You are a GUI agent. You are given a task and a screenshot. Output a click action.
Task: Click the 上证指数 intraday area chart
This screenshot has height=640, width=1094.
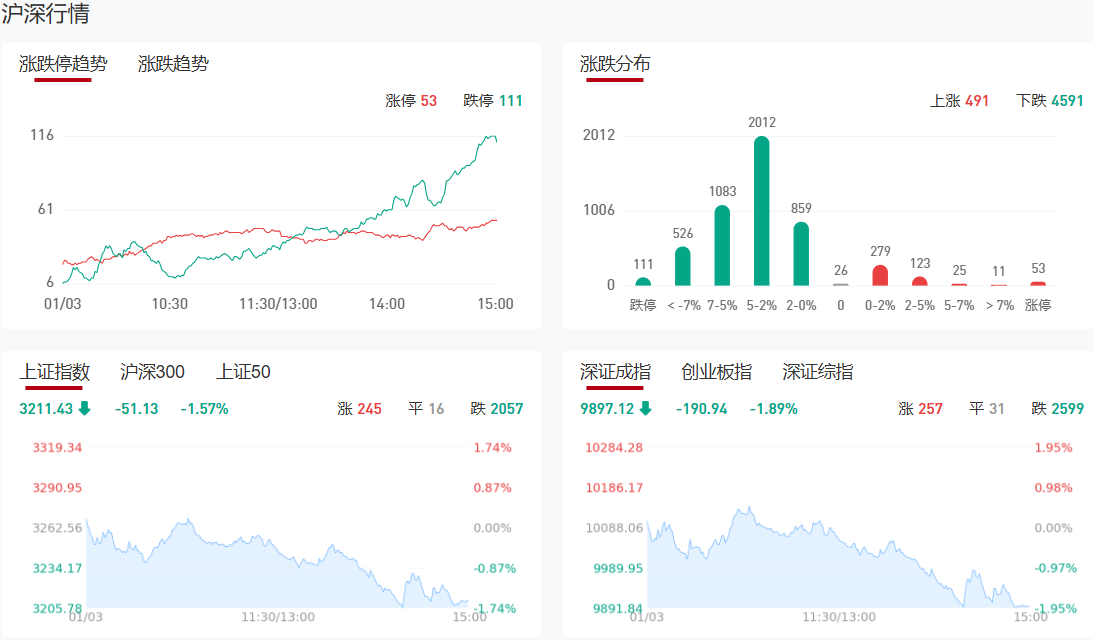pyautogui.click(x=278, y=563)
